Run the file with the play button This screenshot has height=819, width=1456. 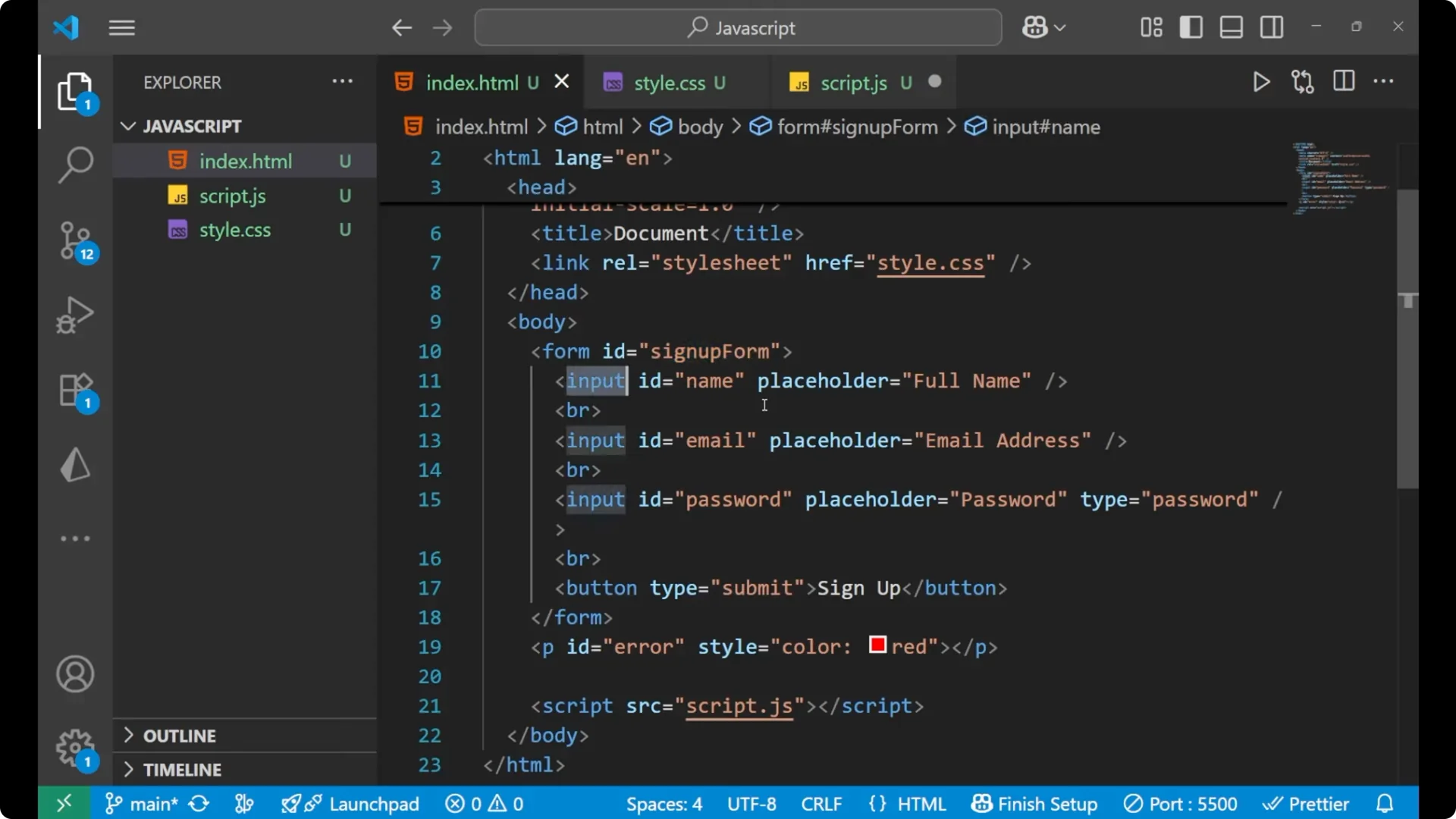coord(1261,82)
